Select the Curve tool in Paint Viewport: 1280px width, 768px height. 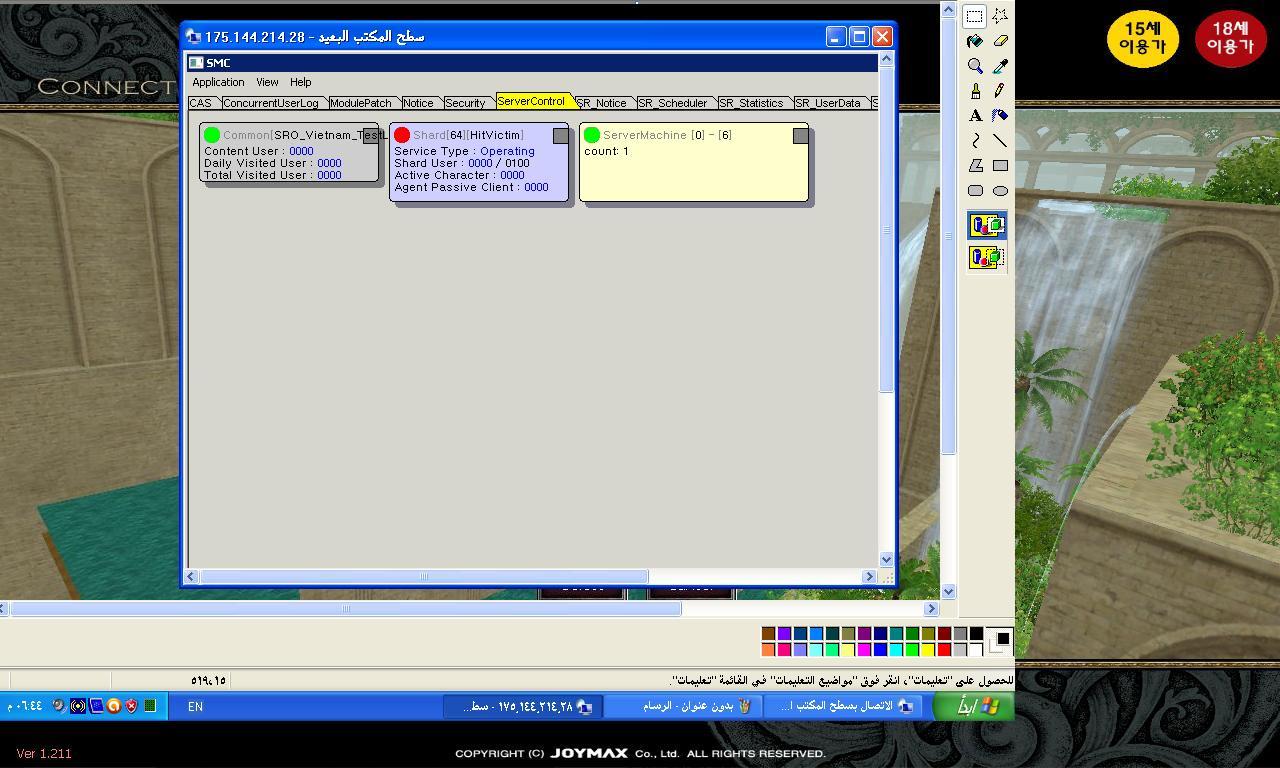(975, 141)
